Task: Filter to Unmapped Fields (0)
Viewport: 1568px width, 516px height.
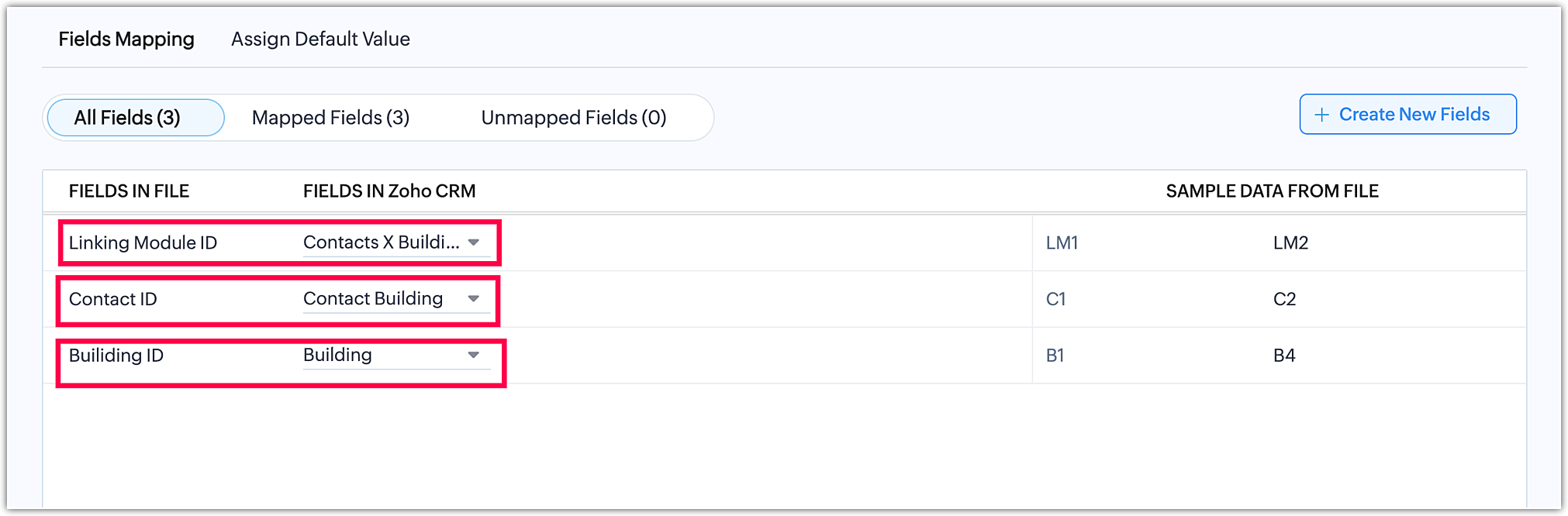Action: click(573, 118)
